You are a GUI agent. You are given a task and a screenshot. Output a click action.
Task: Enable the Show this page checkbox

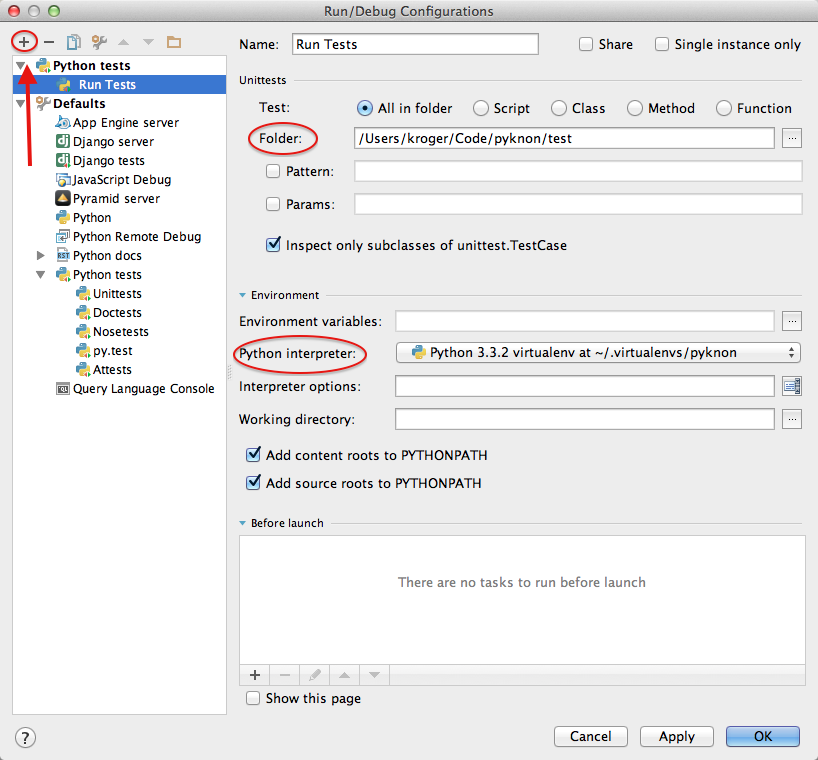pyautogui.click(x=253, y=698)
